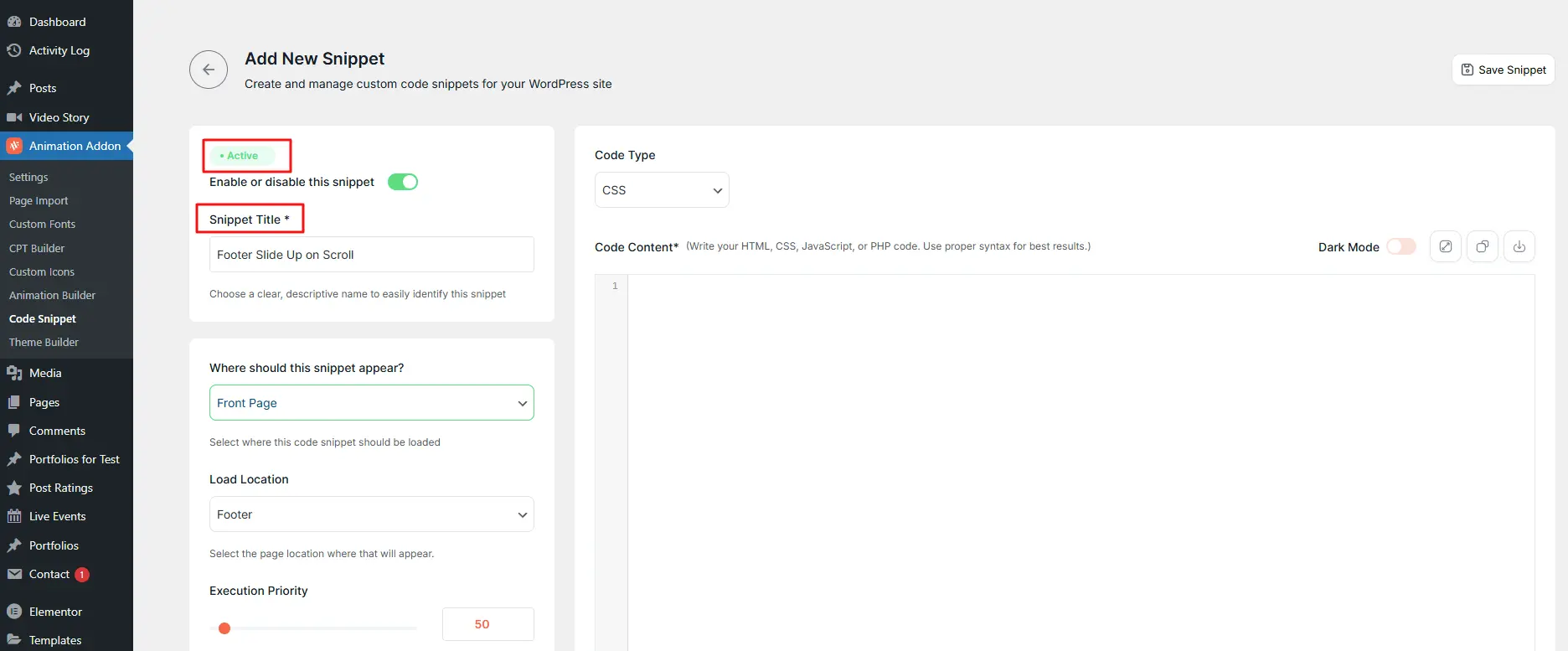Viewport: 1568px width, 651px height.
Task: Select Theme Builder in the submenu
Action: coord(44,342)
